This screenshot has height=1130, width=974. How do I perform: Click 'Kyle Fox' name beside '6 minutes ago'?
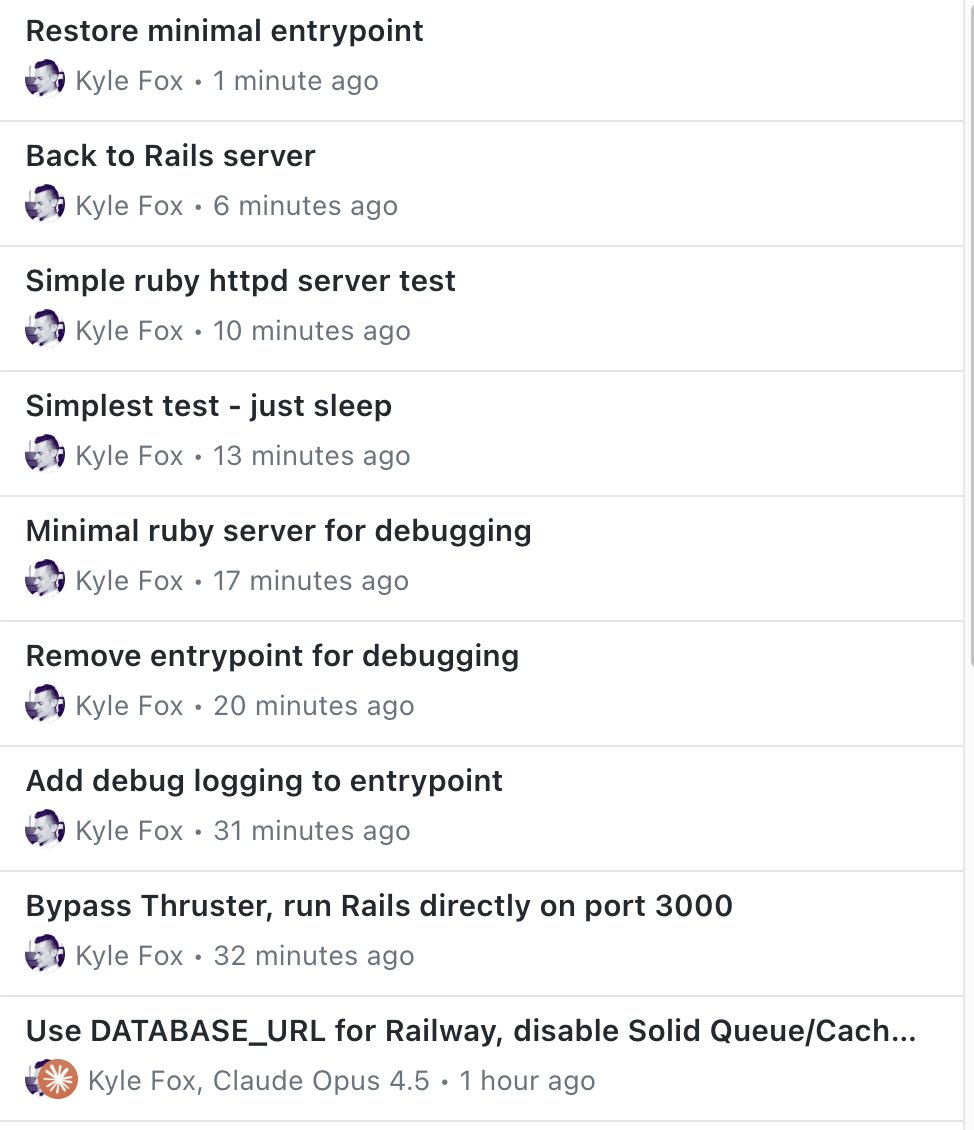[x=130, y=206]
